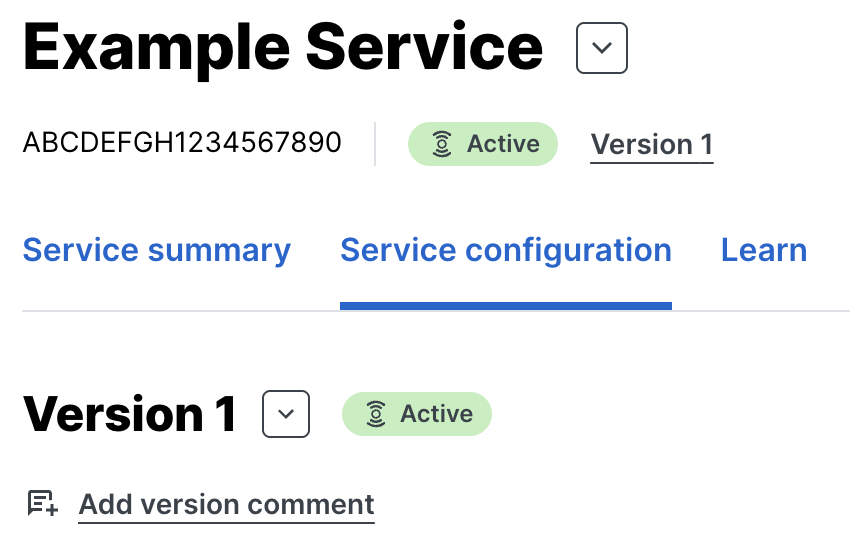Screen dimensions: 850x556
Task: Expand the Example Service options dropdown
Action: tap(602, 48)
